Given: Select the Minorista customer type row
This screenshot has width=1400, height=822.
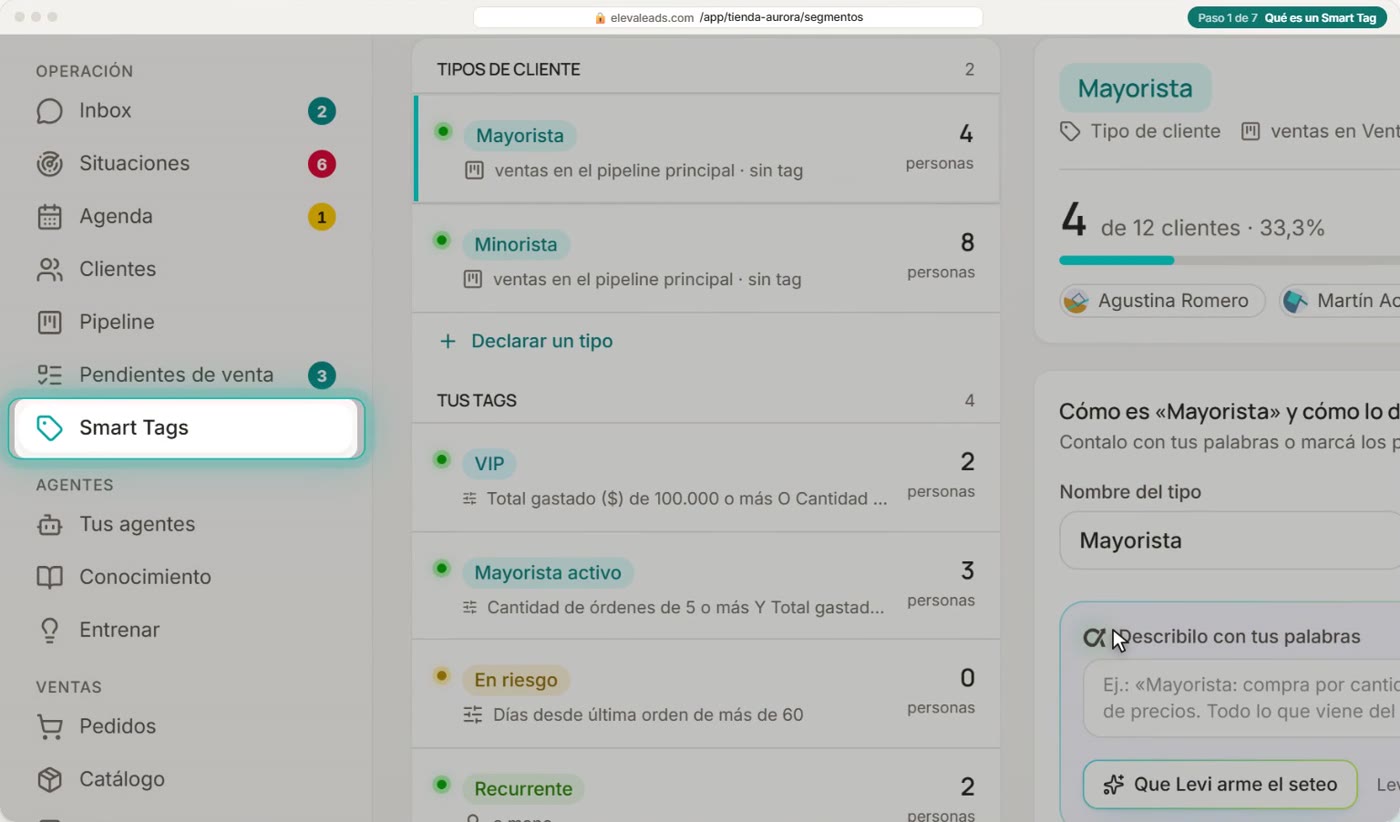Looking at the screenshot, I should point(707,258).
